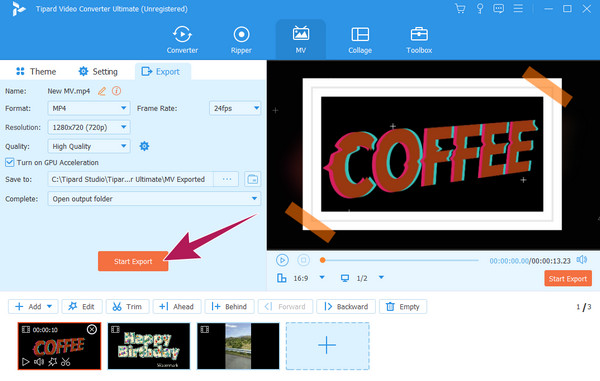The image size is (600, 381).
Task: Open the output folder icon
Action: pos(253,179)
